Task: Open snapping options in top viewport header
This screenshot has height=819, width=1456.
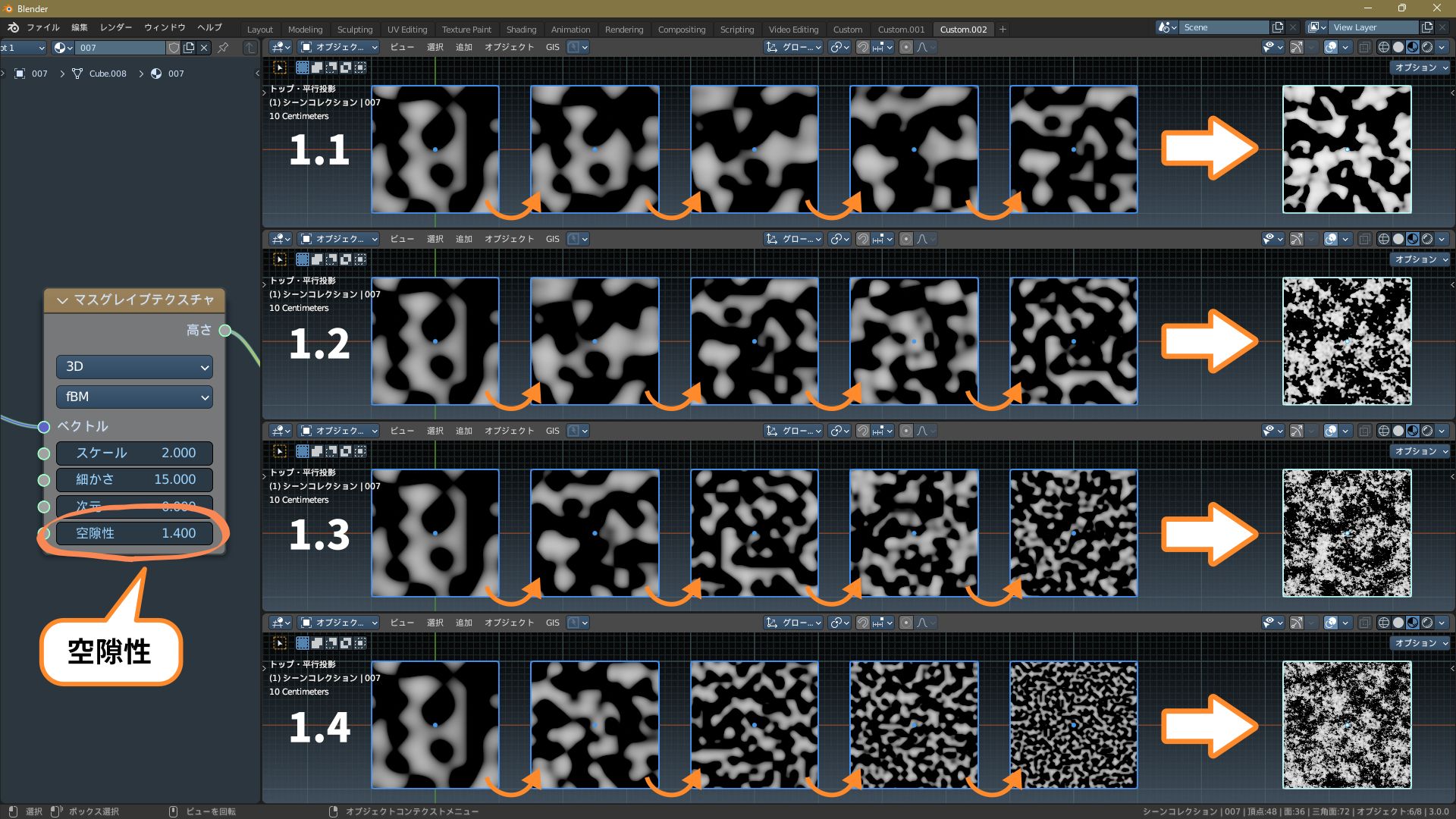Action: [x=883, y=47]
